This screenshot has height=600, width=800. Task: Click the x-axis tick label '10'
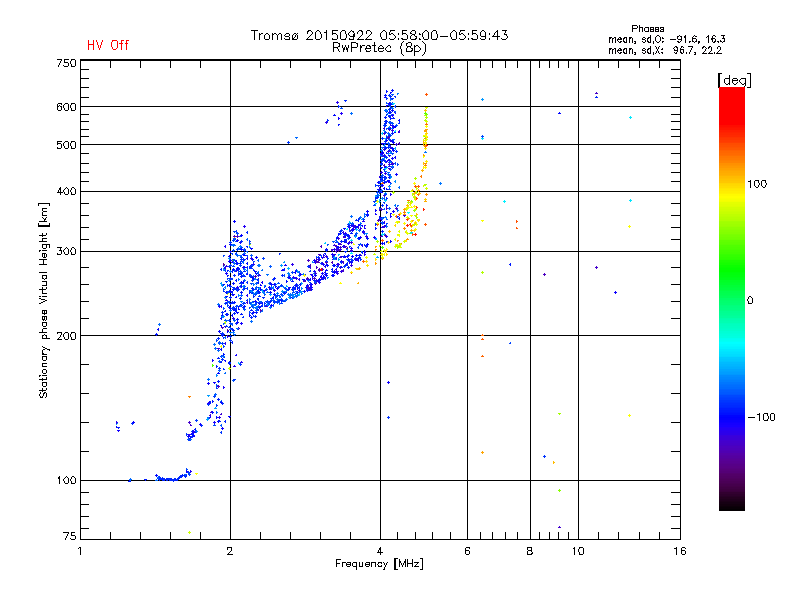pyautogui.click(x=578, y=551)
